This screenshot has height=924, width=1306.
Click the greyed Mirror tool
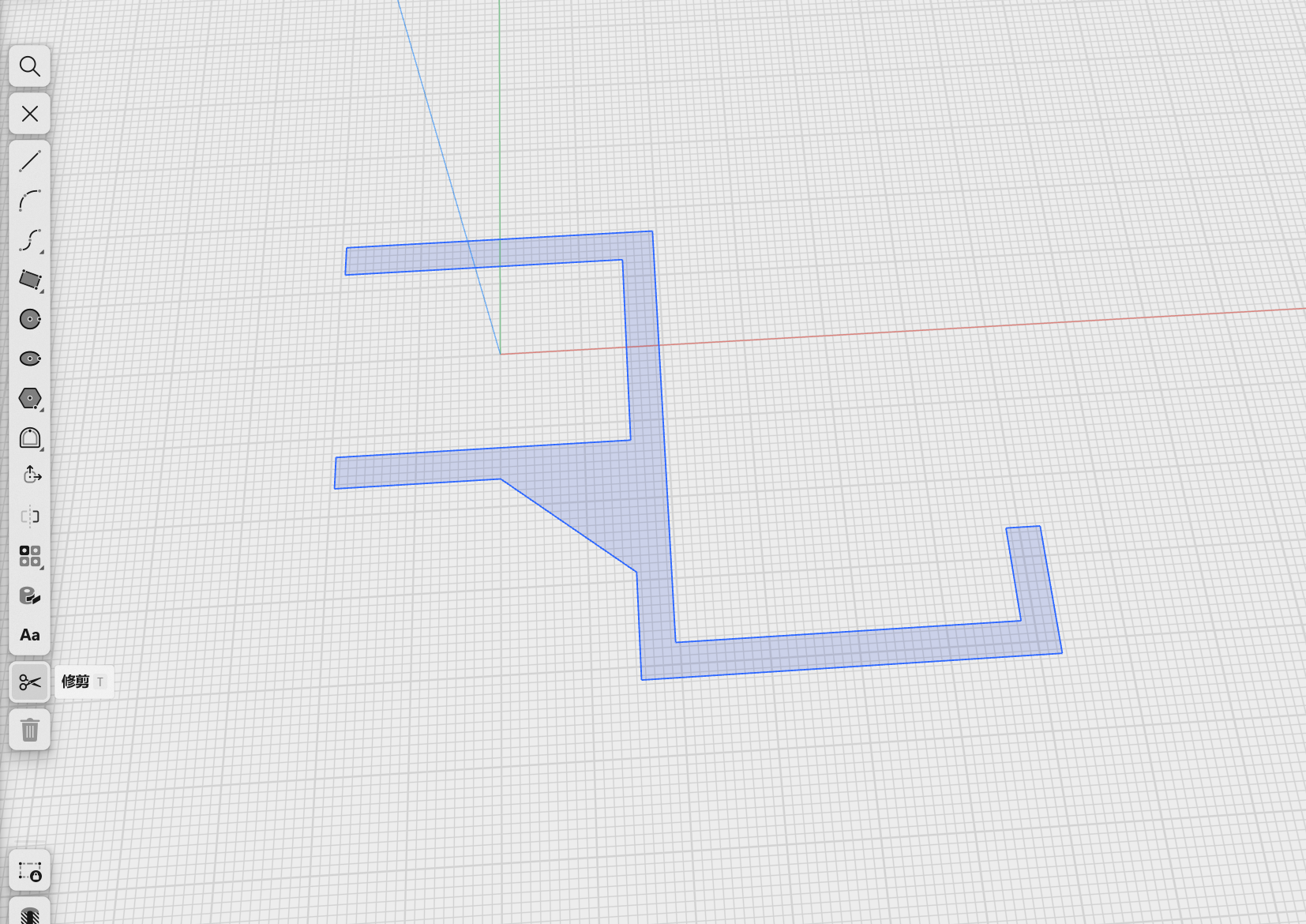[x=30, y=516]
